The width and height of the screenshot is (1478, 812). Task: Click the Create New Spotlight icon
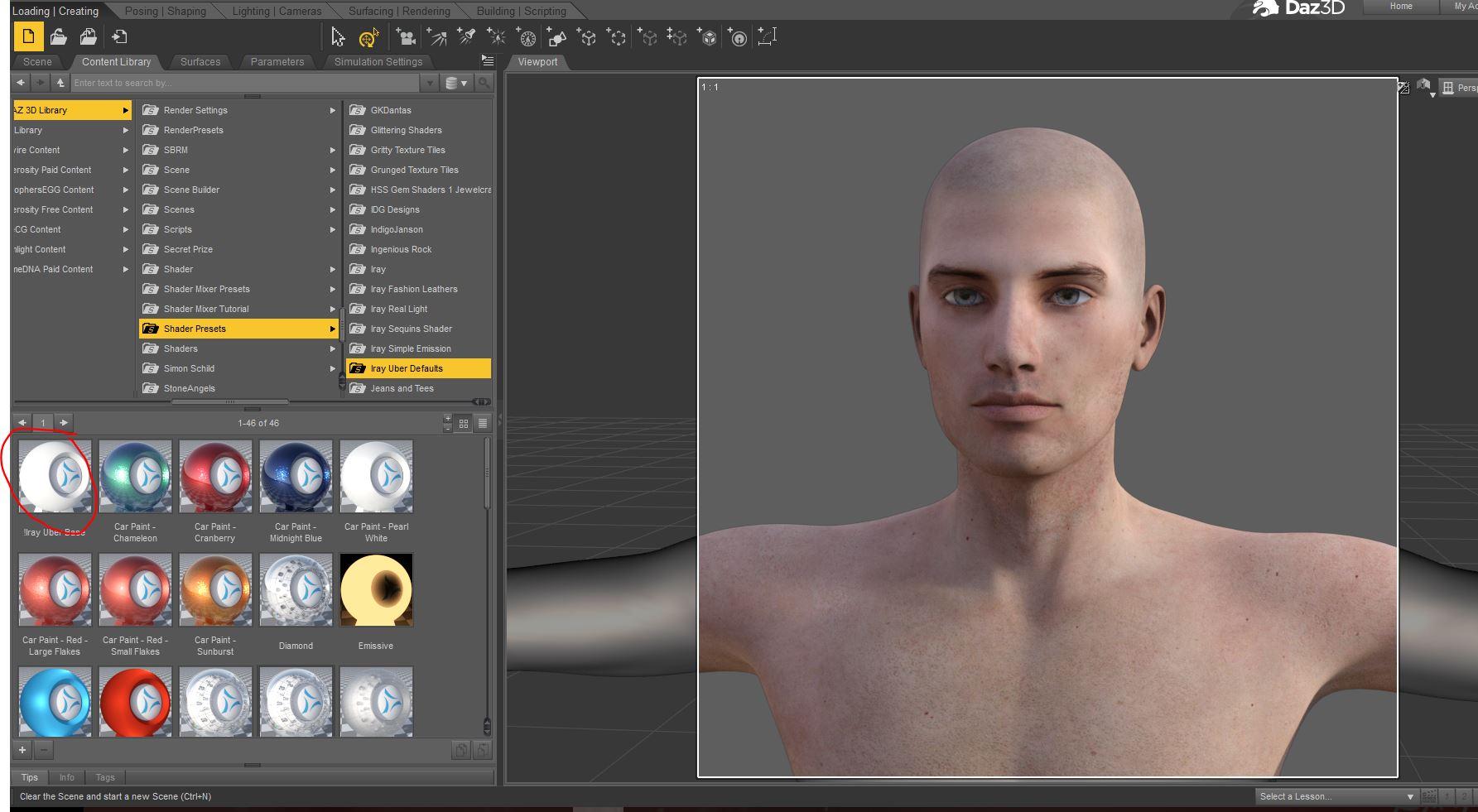click(466, 37)
